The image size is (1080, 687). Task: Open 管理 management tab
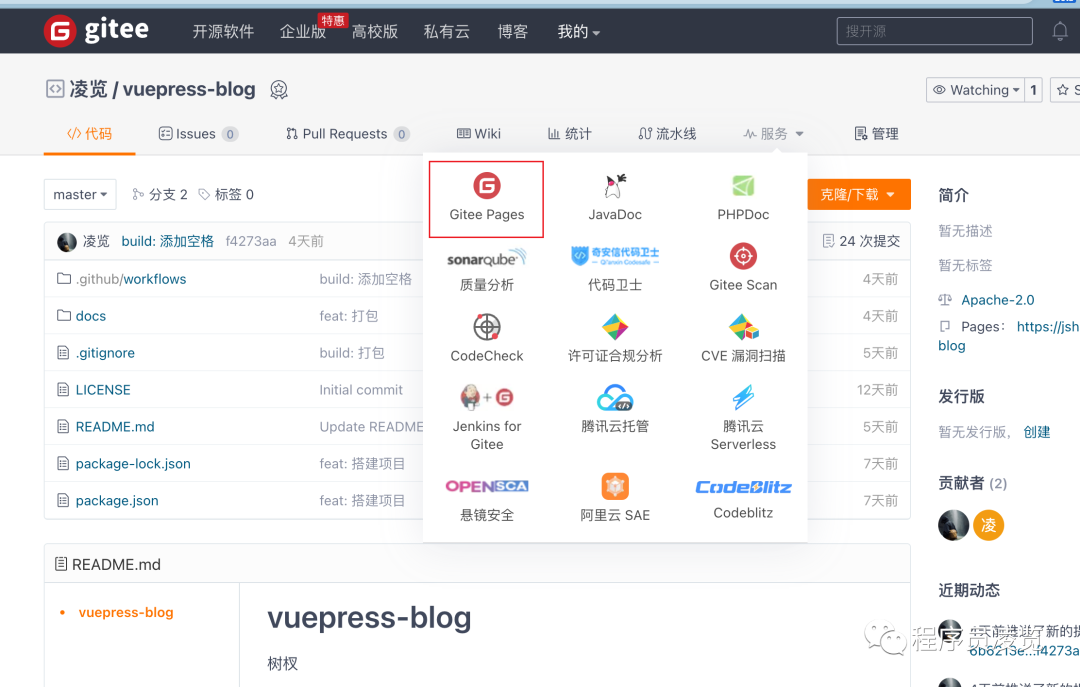tap(876, 134)
